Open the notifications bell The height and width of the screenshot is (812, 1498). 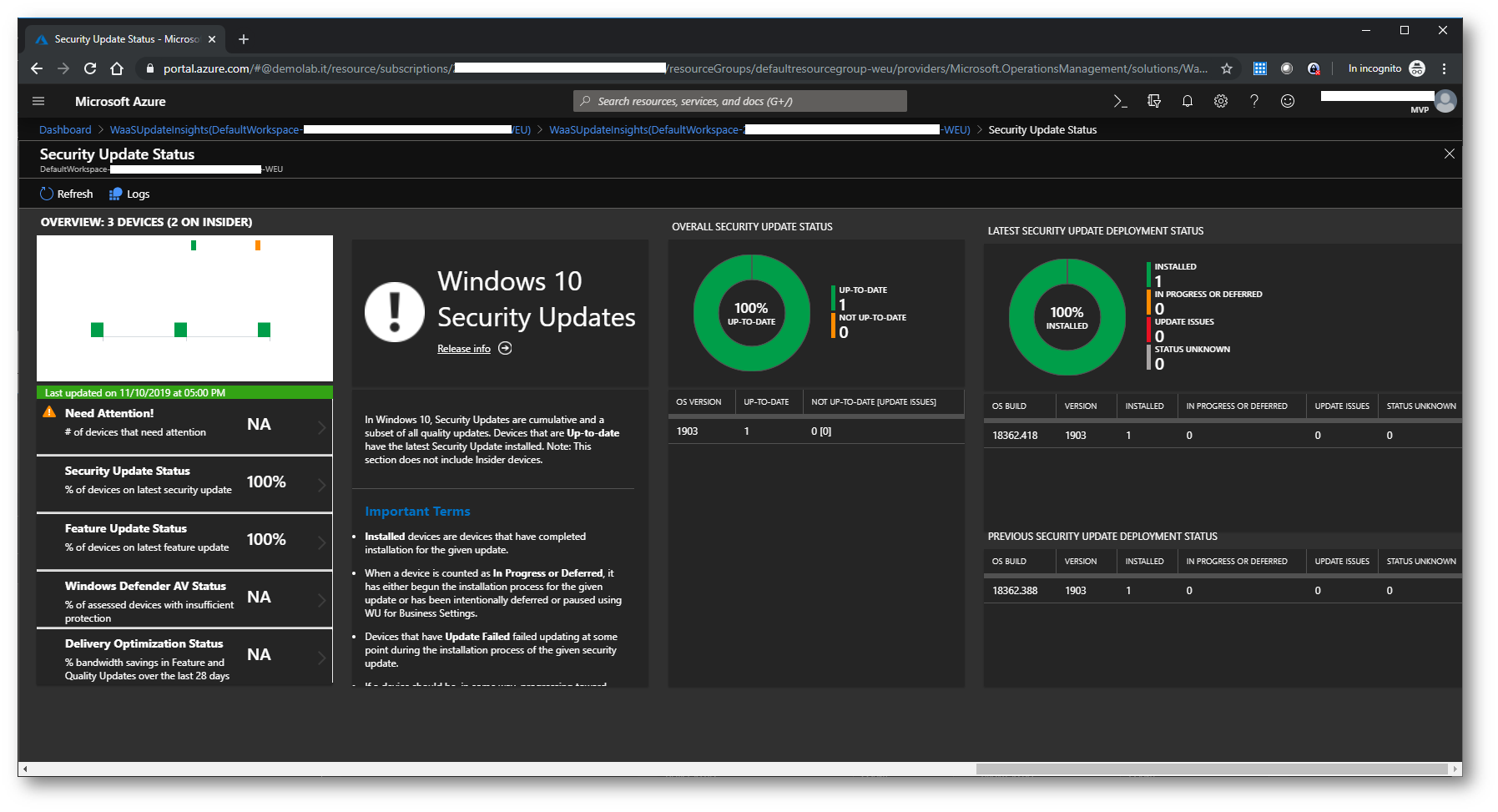click(1188, 101)
